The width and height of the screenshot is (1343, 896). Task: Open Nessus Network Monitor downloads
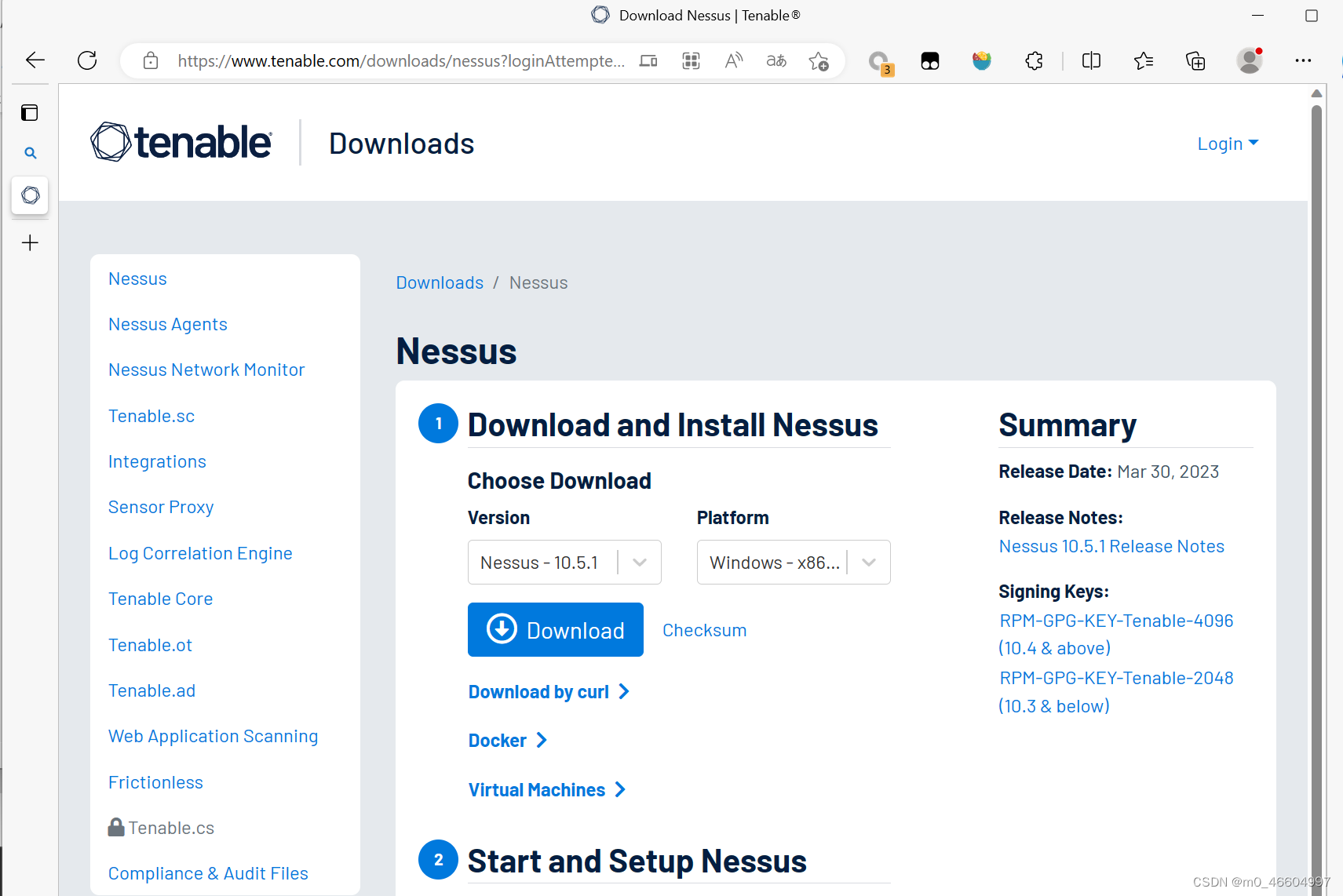tap(206, 370)
